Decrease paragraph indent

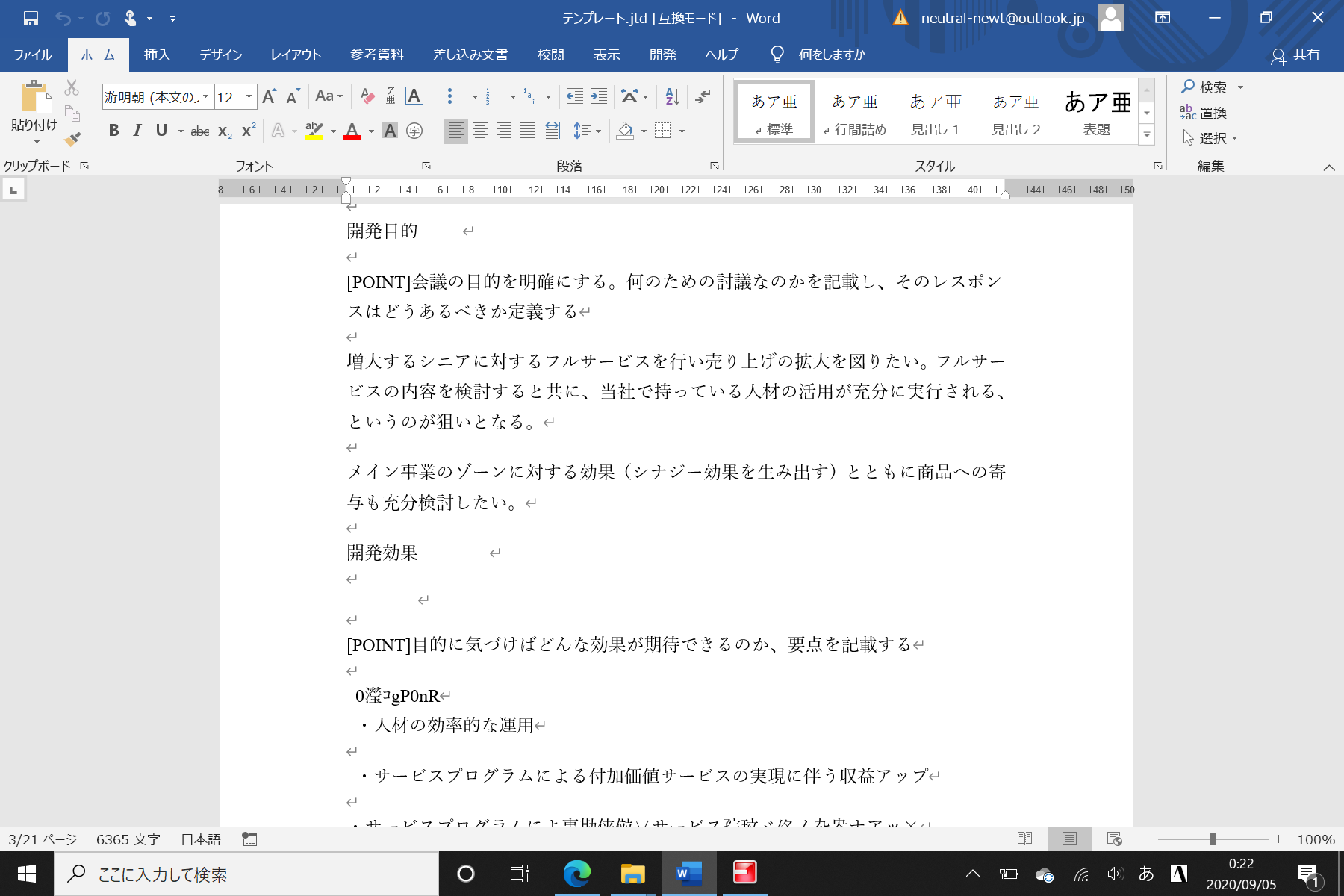pyautogui.click(x=574, y=96)
